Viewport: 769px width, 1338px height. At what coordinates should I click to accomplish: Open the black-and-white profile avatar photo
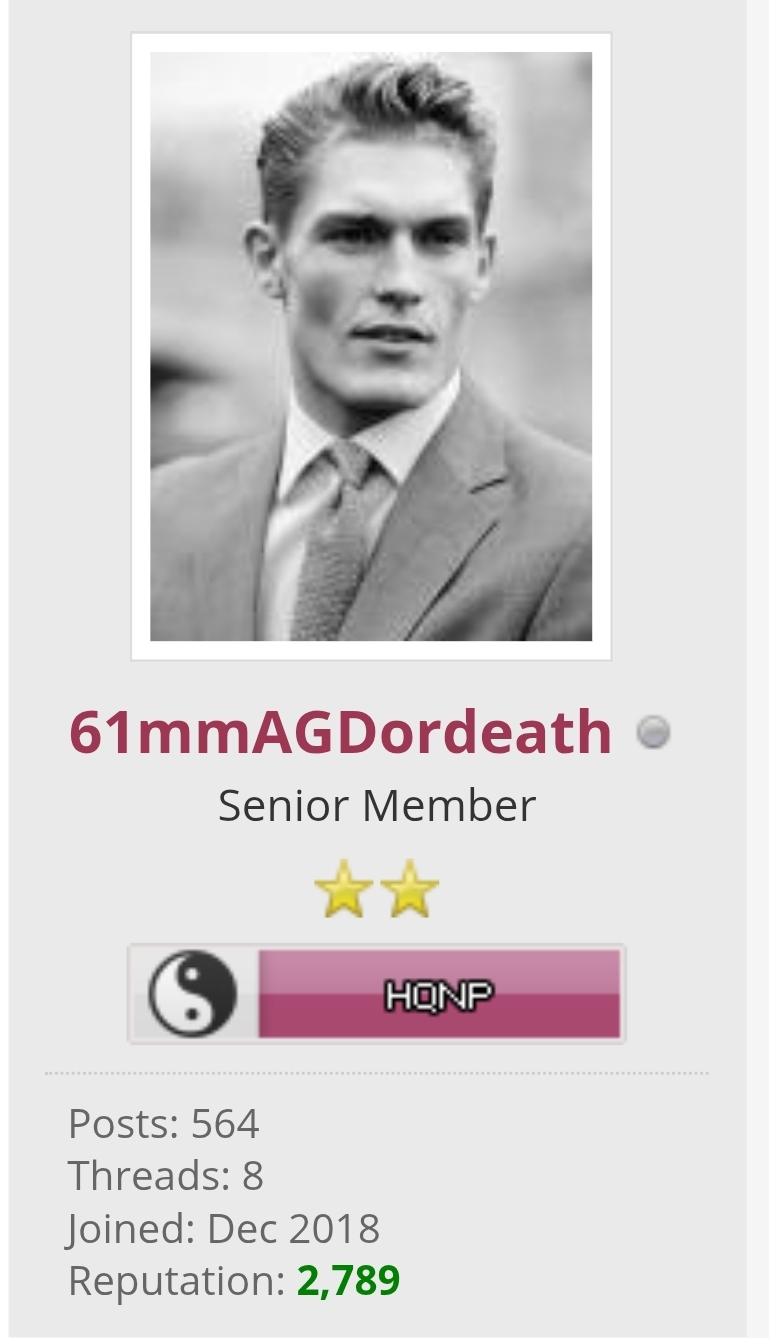[x=371, y=346]
